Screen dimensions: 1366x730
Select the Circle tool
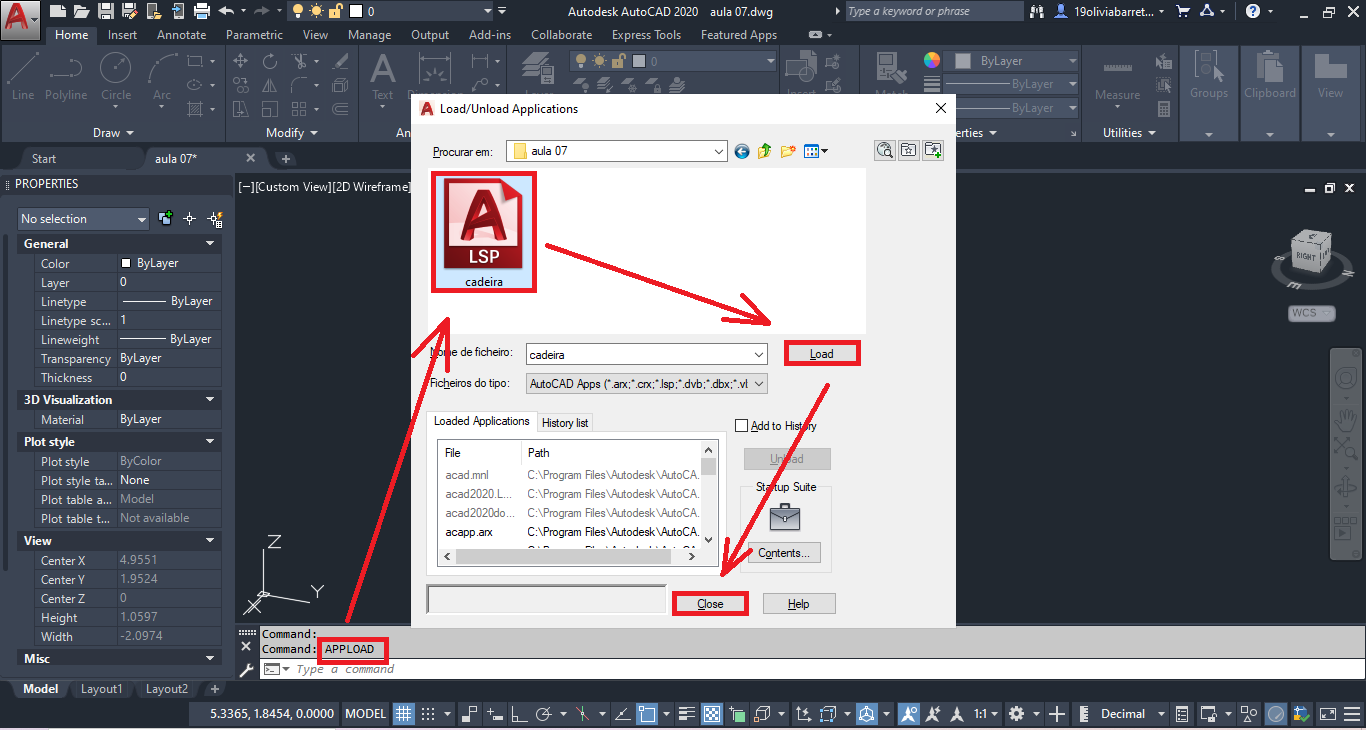coord(116,76)
